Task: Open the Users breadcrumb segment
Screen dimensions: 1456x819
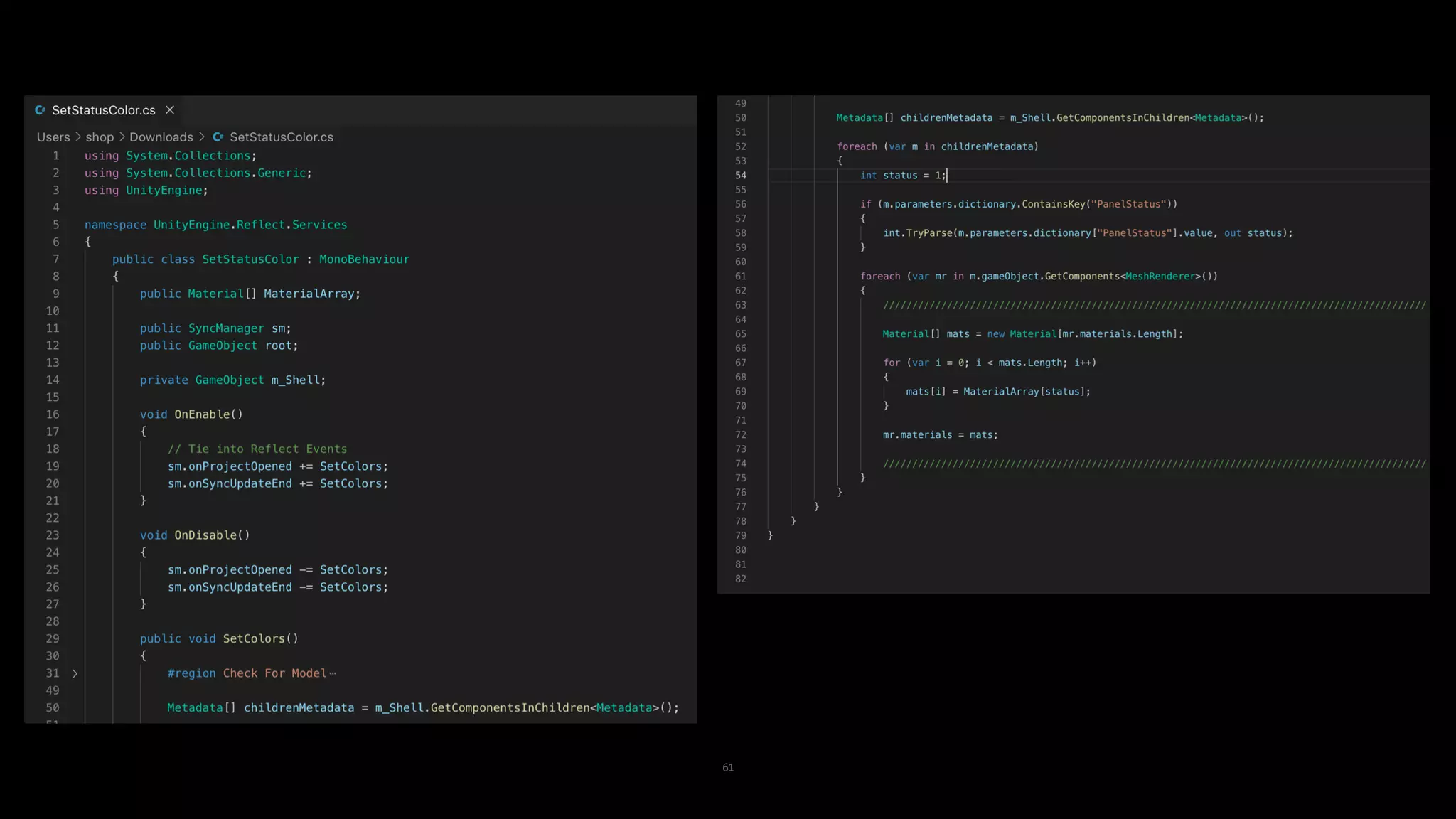Action: pos(53,137)
